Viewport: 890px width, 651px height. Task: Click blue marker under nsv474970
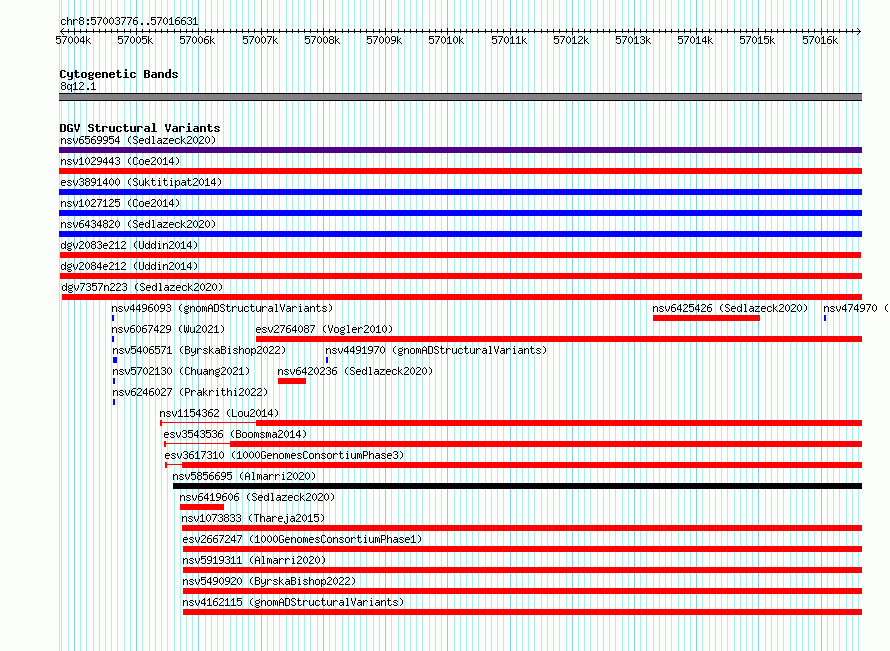(825, 318)
